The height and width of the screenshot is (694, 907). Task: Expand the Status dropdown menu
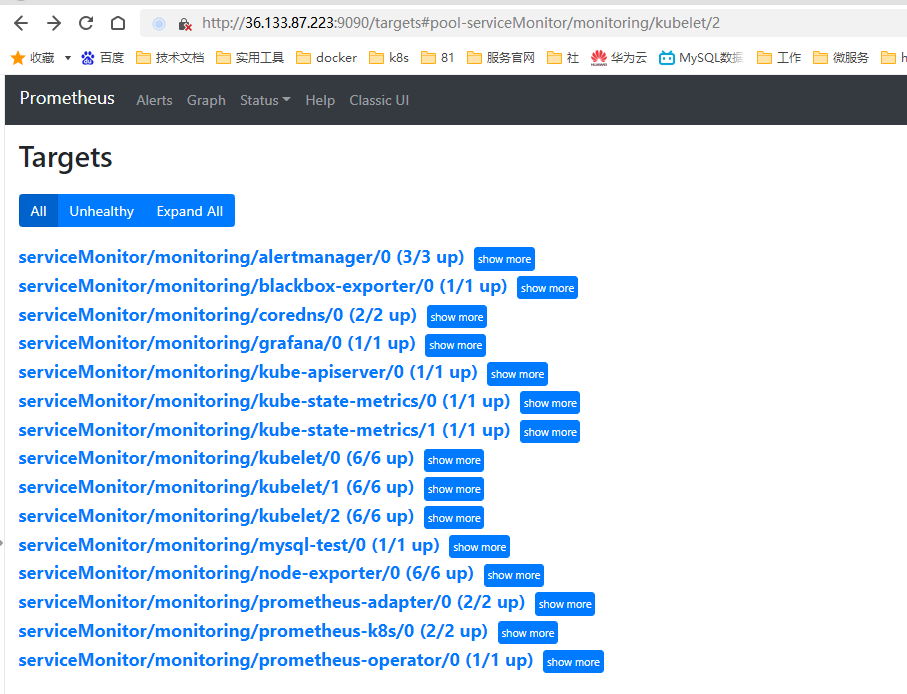tap(265, 100)
